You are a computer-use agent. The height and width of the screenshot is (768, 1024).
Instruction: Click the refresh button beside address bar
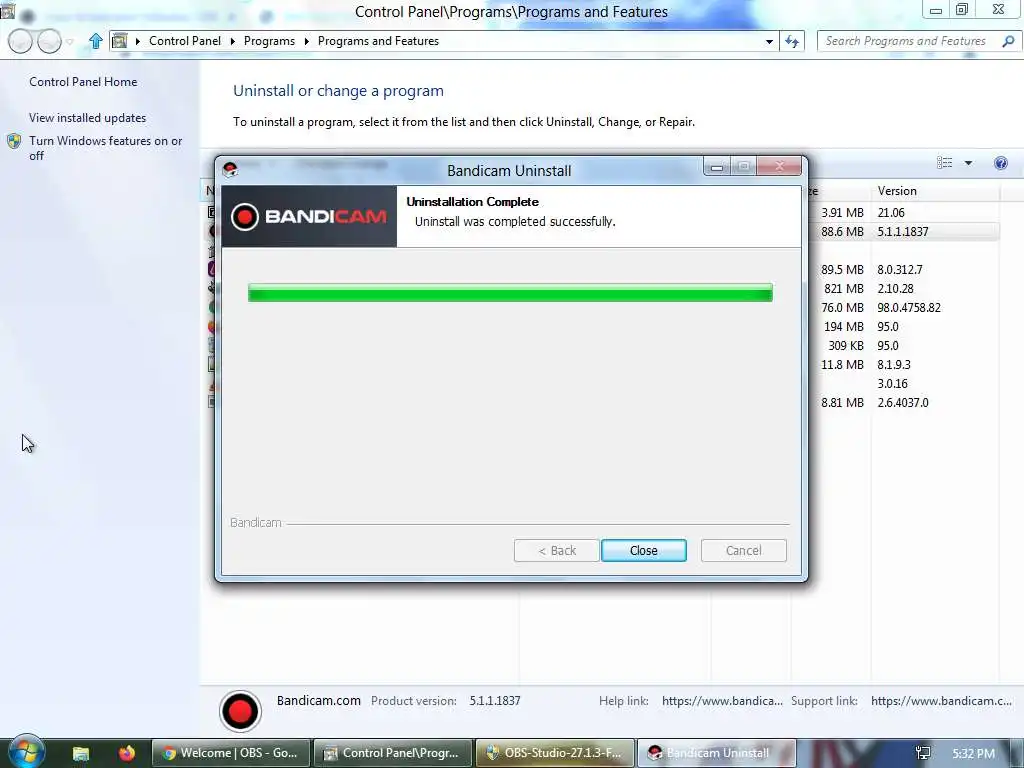[792, 41]
